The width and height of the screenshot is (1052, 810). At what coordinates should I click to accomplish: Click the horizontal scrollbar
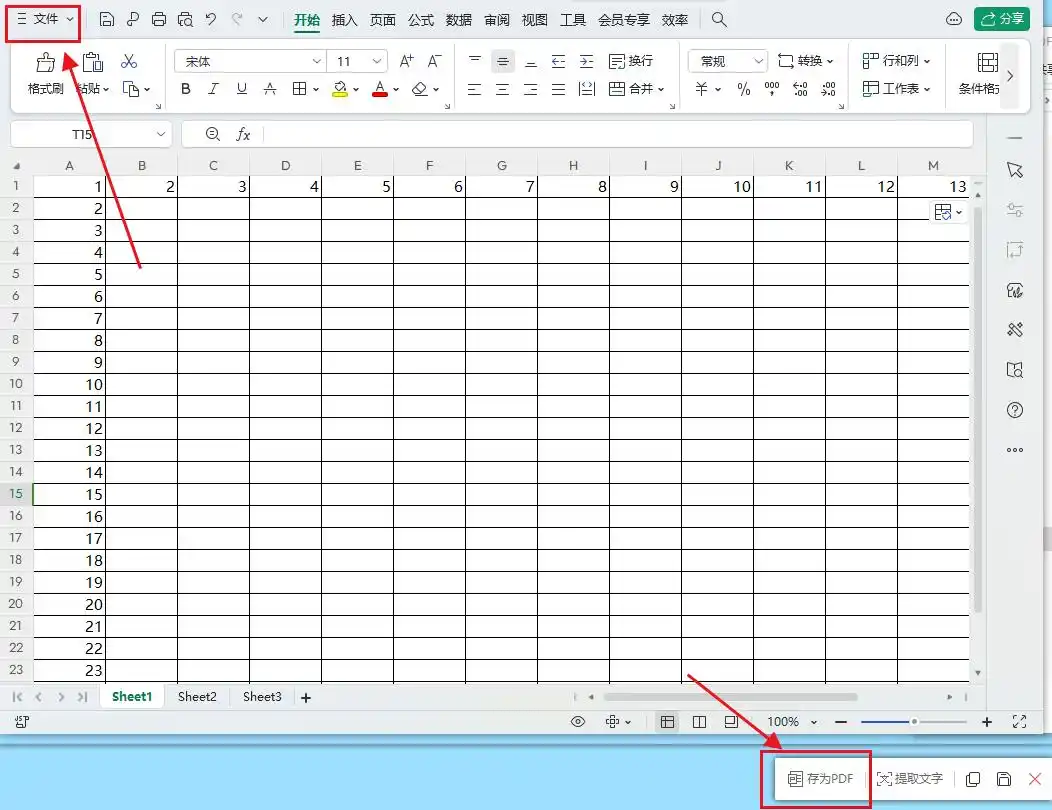coord(730,697)
